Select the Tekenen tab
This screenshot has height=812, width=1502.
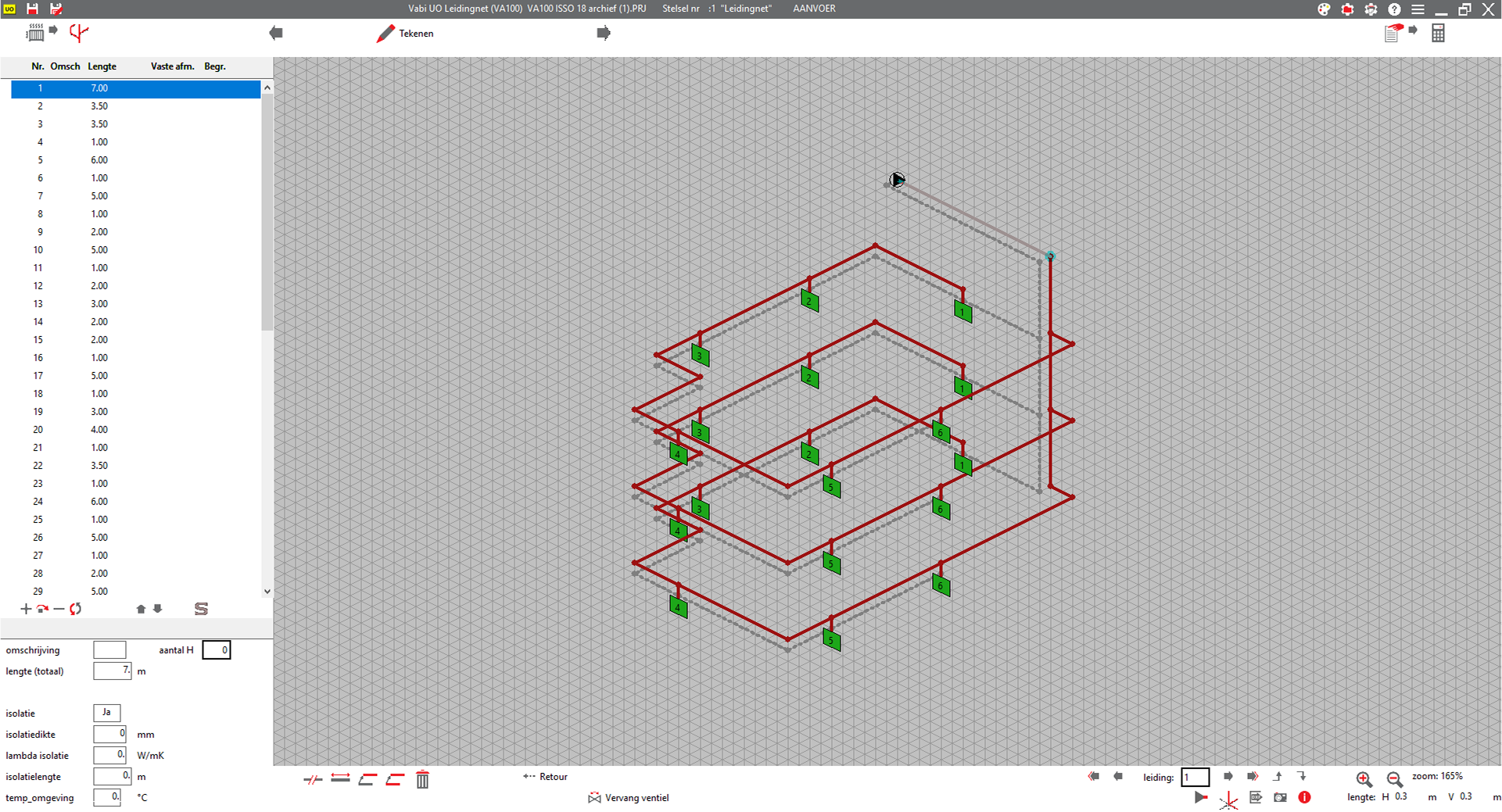[406, 34]
